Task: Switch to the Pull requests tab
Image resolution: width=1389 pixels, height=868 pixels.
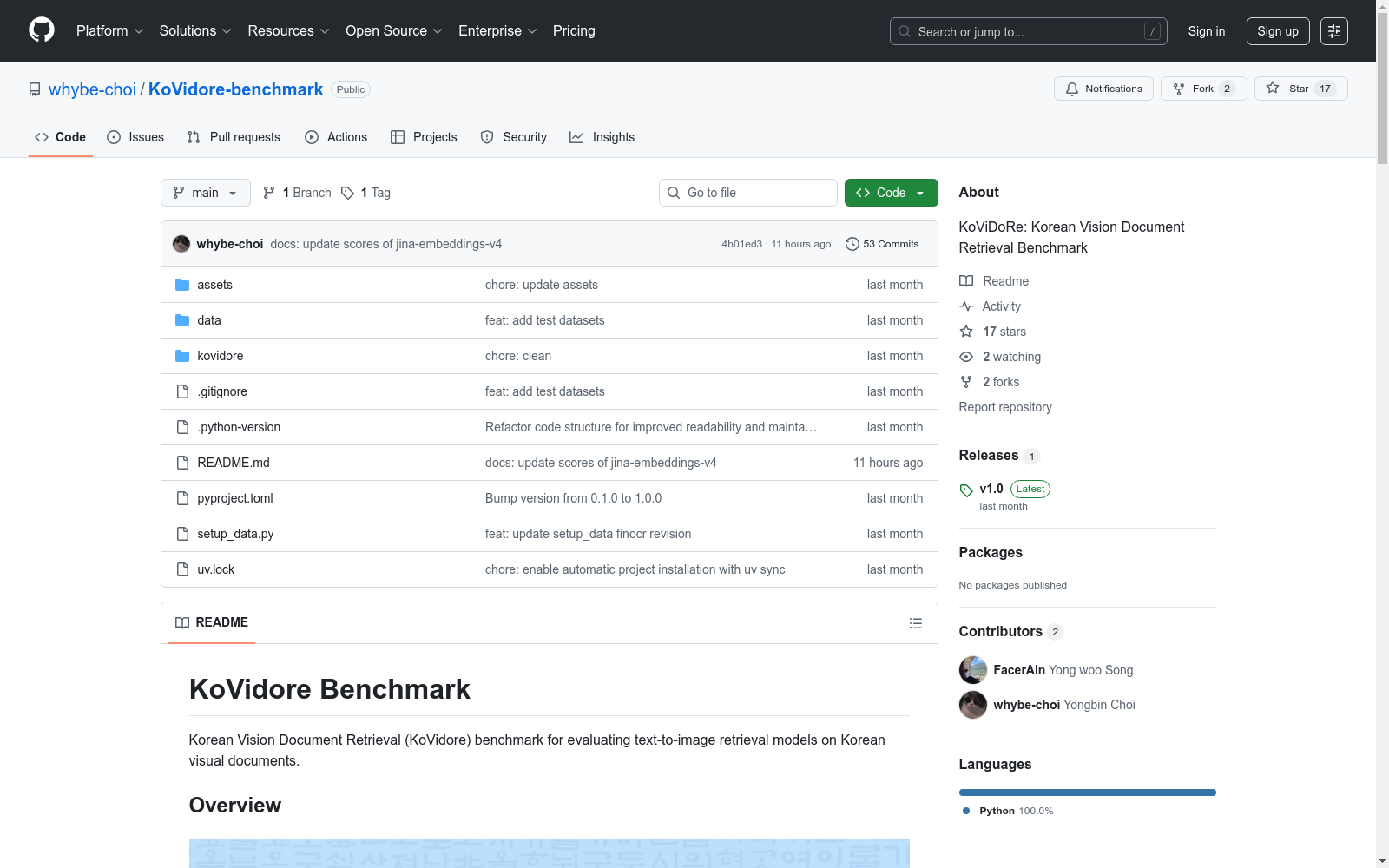Action: pyautogui.click(x=234, y=137)
